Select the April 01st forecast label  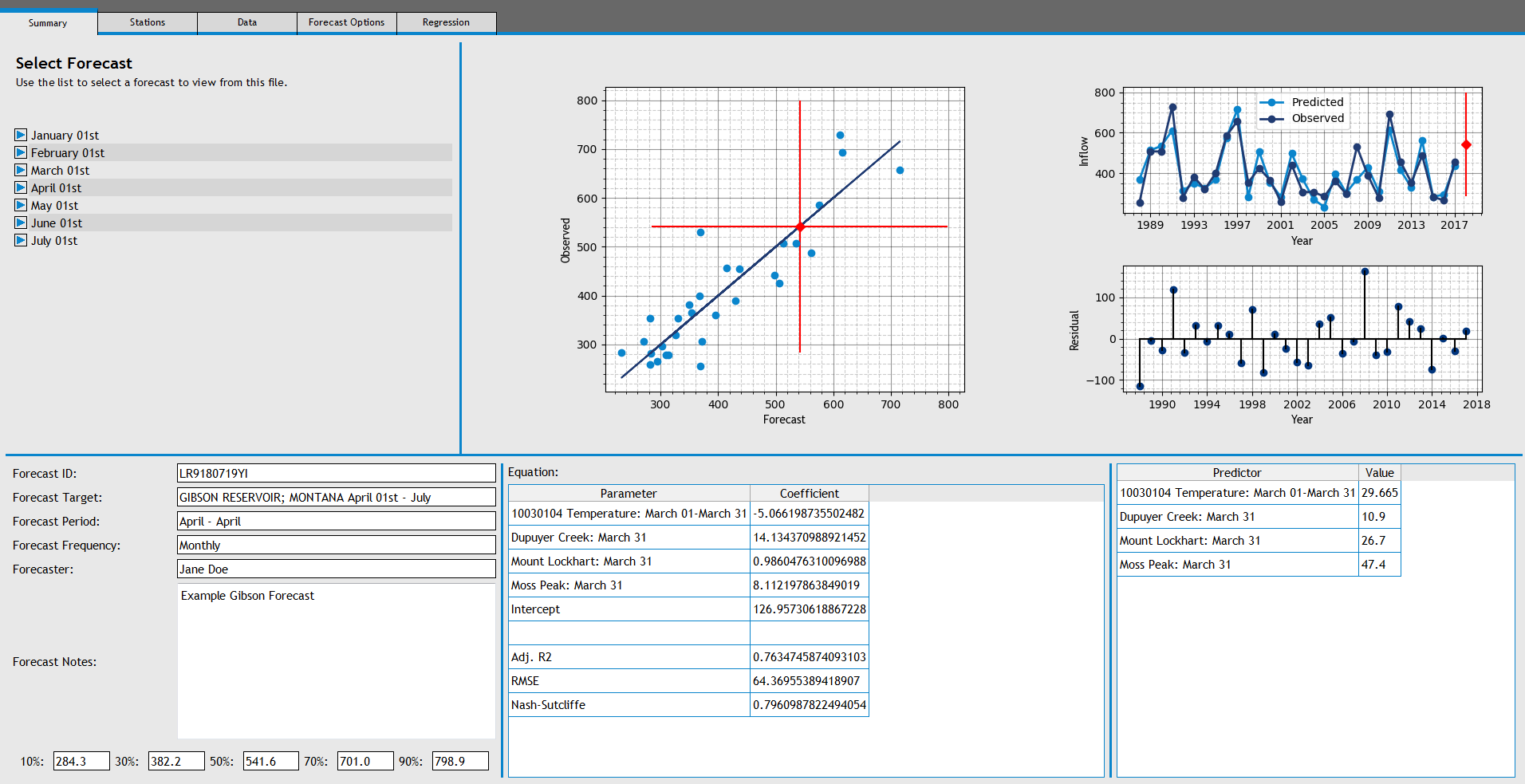coord(56,188)
